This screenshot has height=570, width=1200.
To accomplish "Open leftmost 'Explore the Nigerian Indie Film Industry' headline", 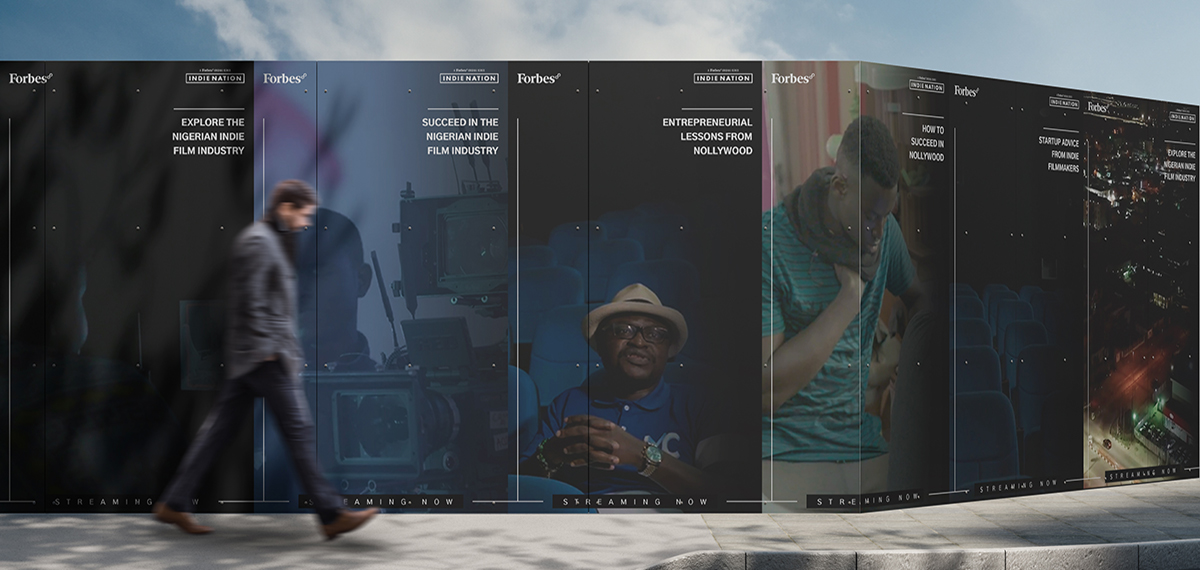I will 208,137.
